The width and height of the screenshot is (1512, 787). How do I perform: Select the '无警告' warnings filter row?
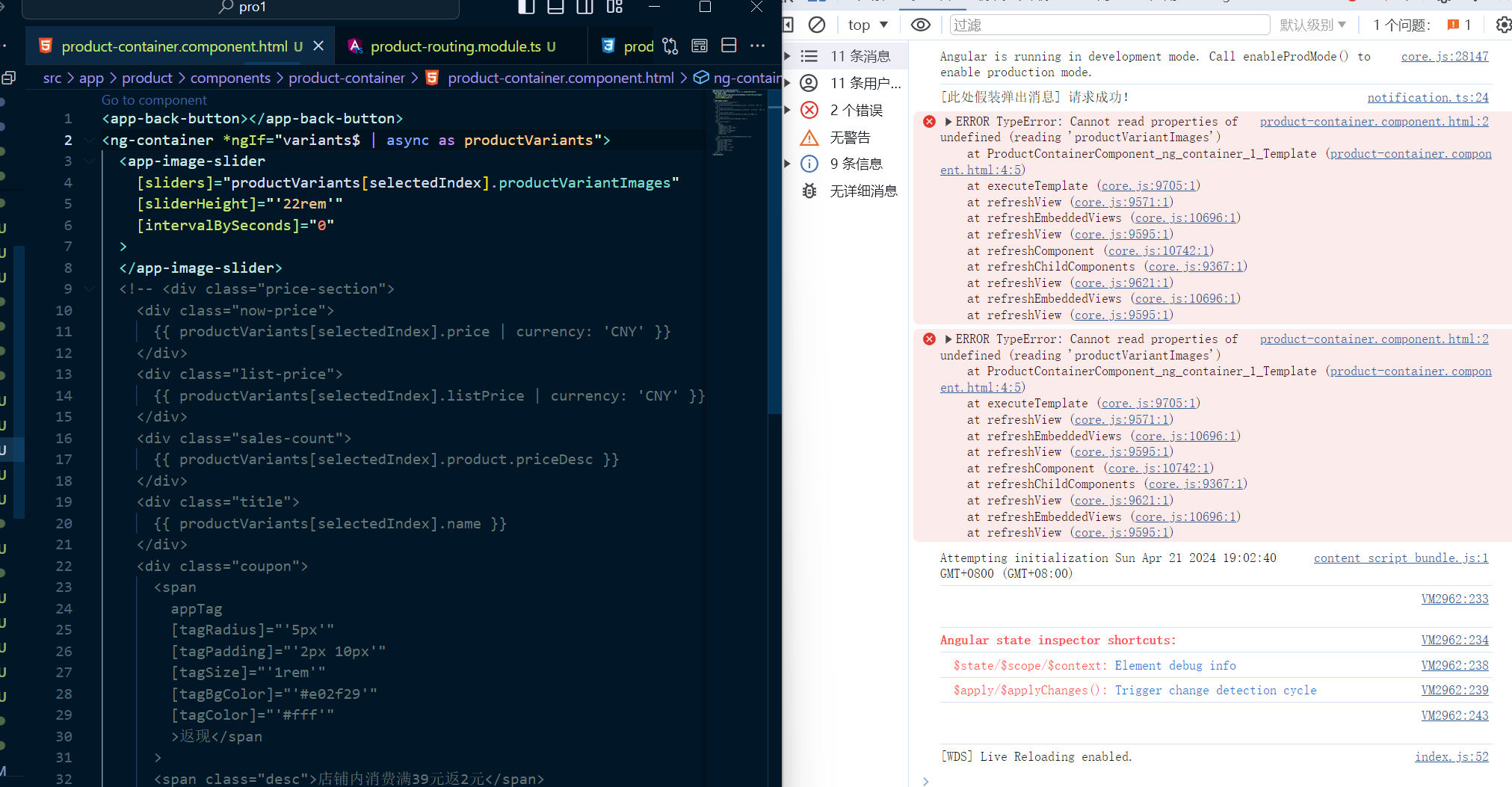pyautogui.click(x=845, y=137)
